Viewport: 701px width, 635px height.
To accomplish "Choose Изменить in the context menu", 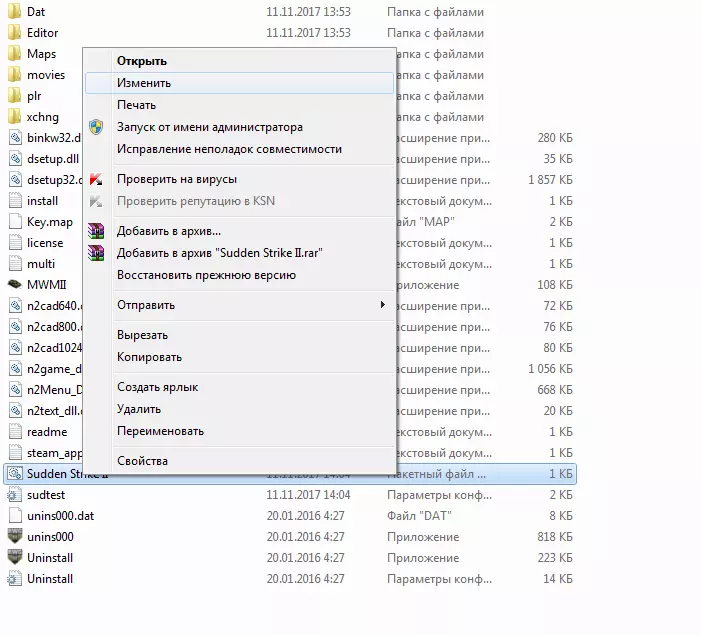I will pyautogui.click(x=239, y=83).
